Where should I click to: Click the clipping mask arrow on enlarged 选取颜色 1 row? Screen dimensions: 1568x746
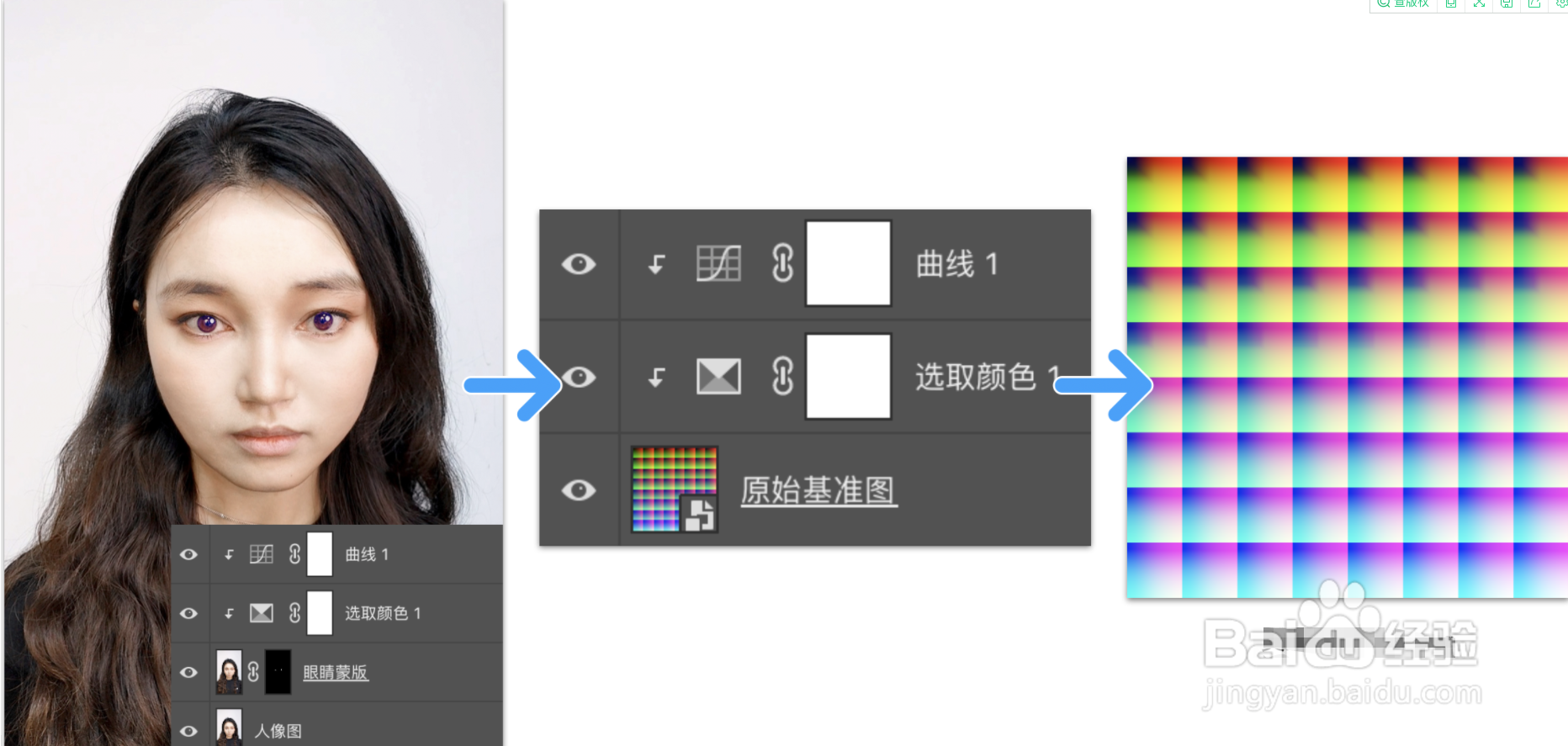pyautogui.click(x=657, y=378)
